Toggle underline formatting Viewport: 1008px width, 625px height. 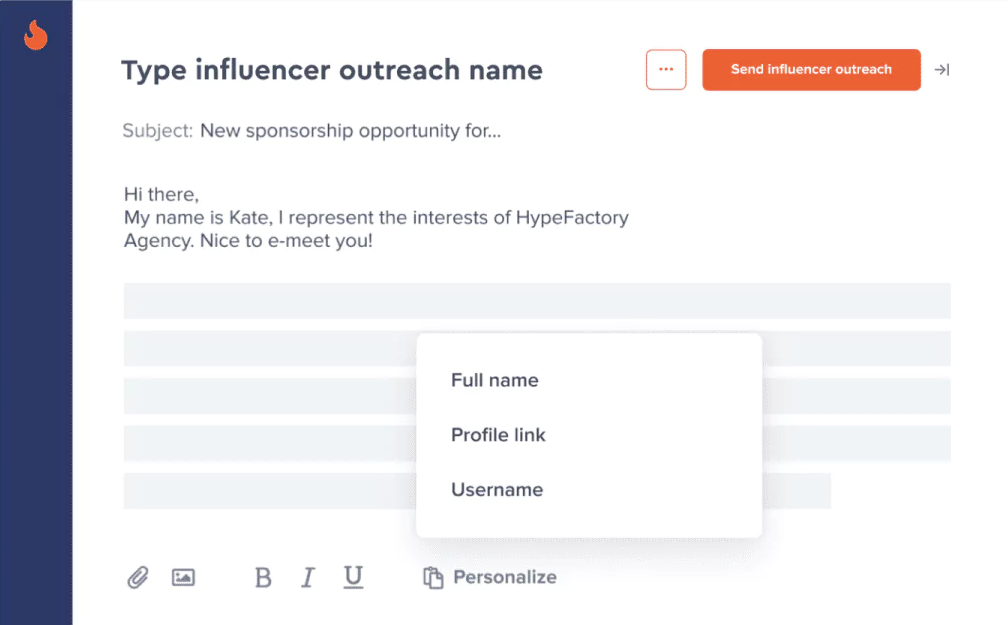click(353, 576)
